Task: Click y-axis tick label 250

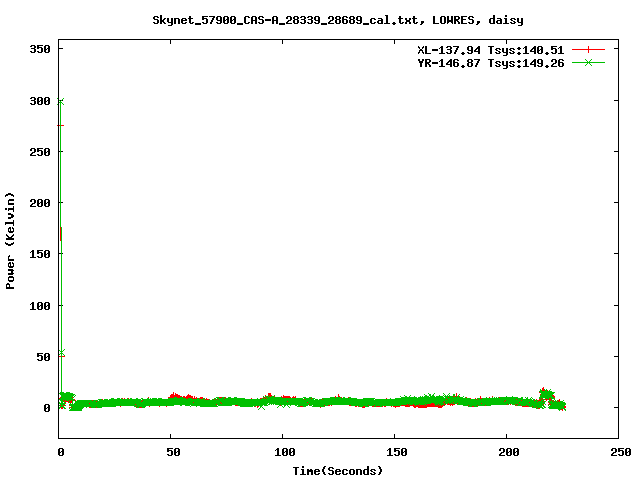Action: click(x=40, y=152)
